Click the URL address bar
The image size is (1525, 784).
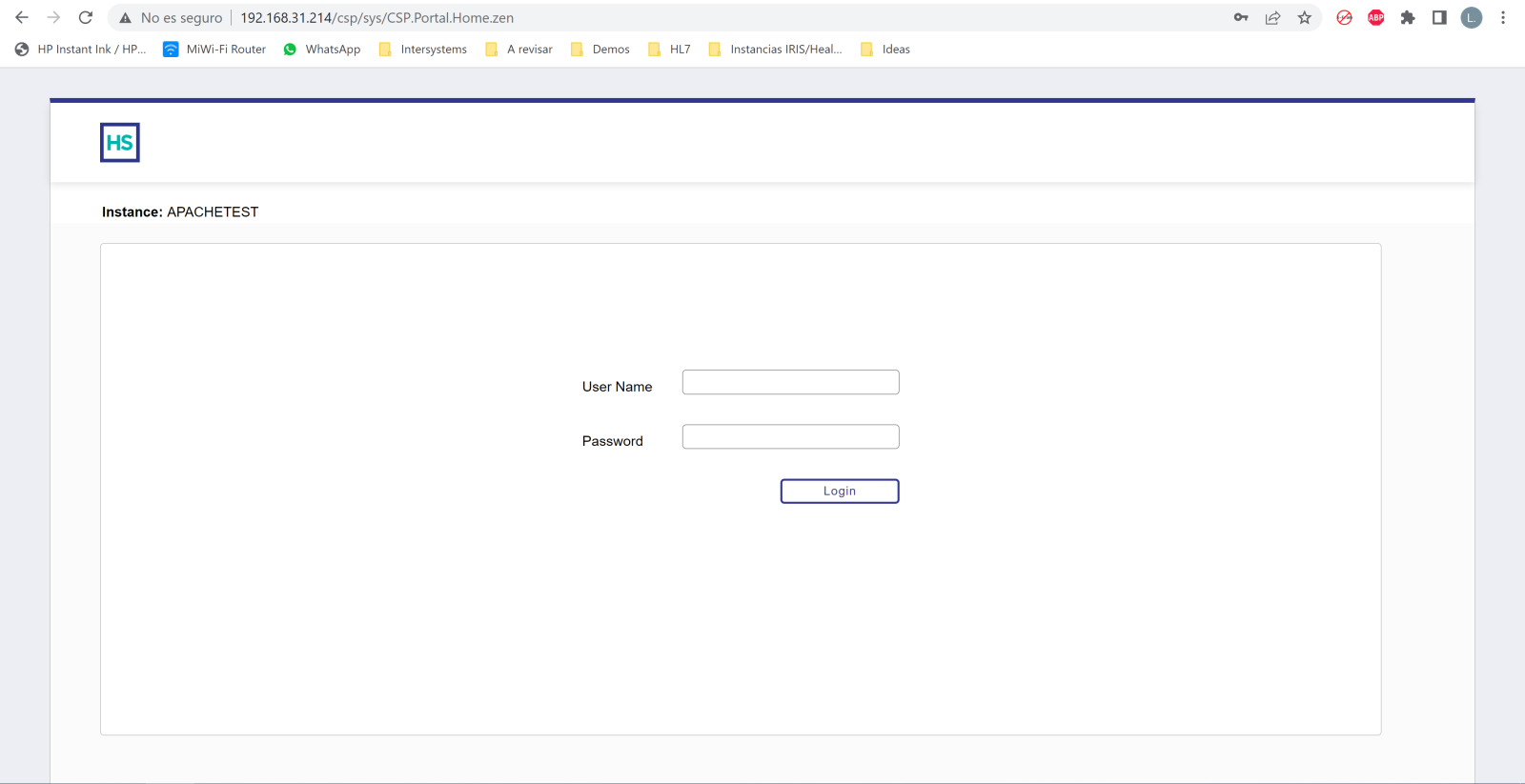667,17
